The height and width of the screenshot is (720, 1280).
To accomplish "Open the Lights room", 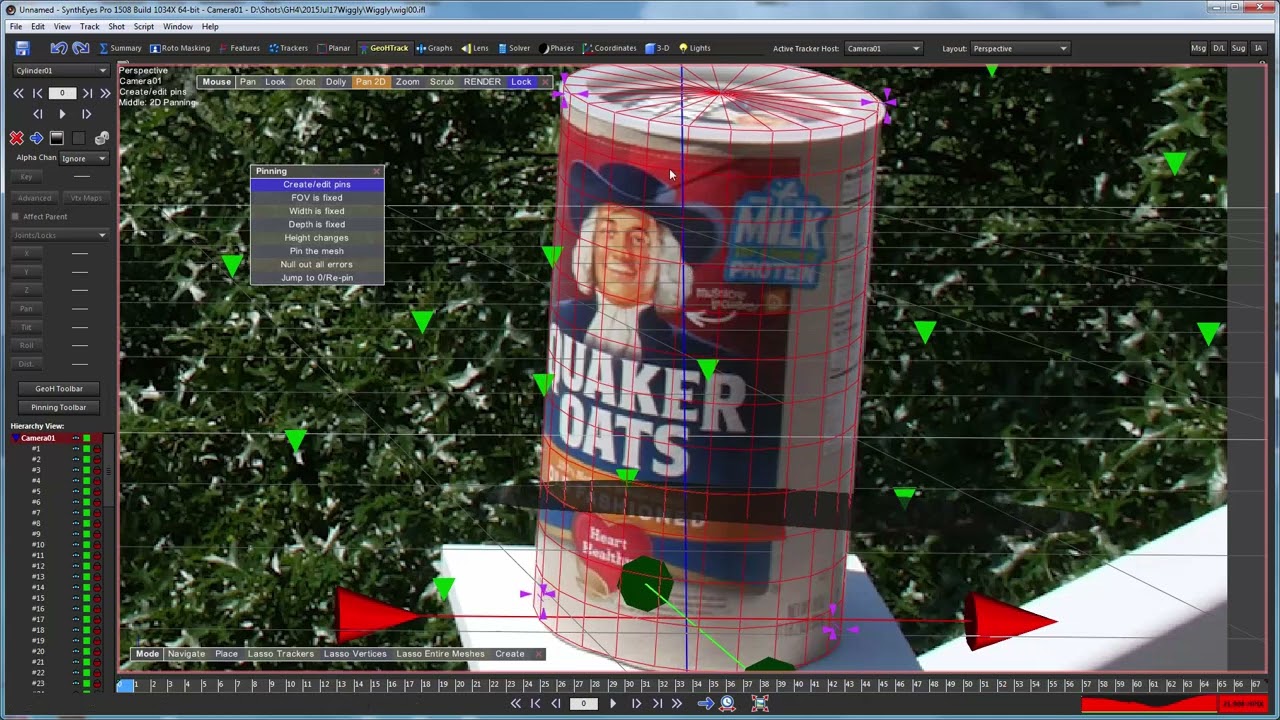I will pos(695,48).
